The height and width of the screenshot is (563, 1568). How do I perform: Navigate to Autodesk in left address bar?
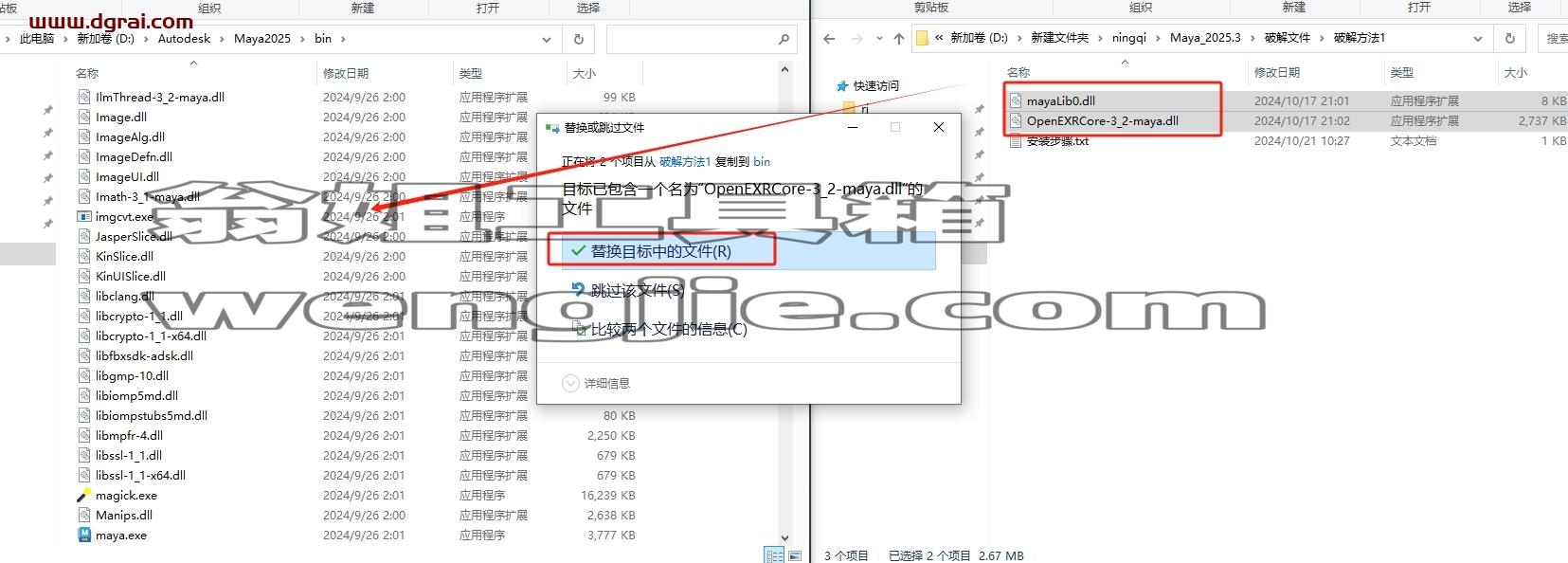coord(184,39)
